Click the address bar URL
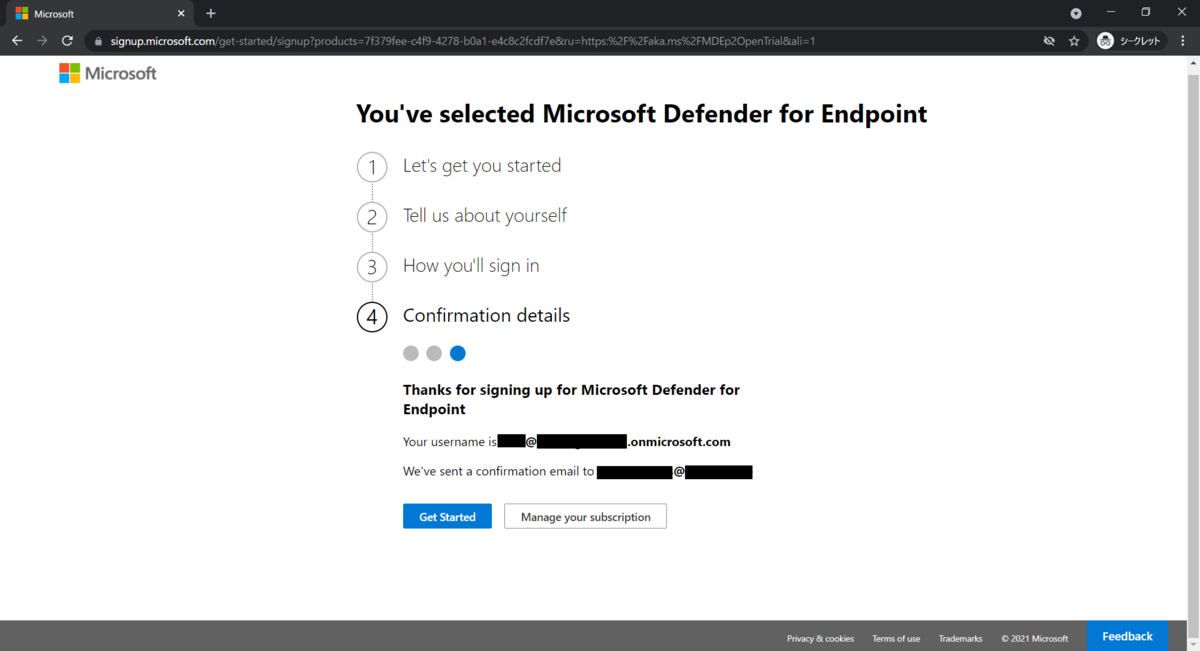Screen dimensions: 1200x651 pos(461,41)
